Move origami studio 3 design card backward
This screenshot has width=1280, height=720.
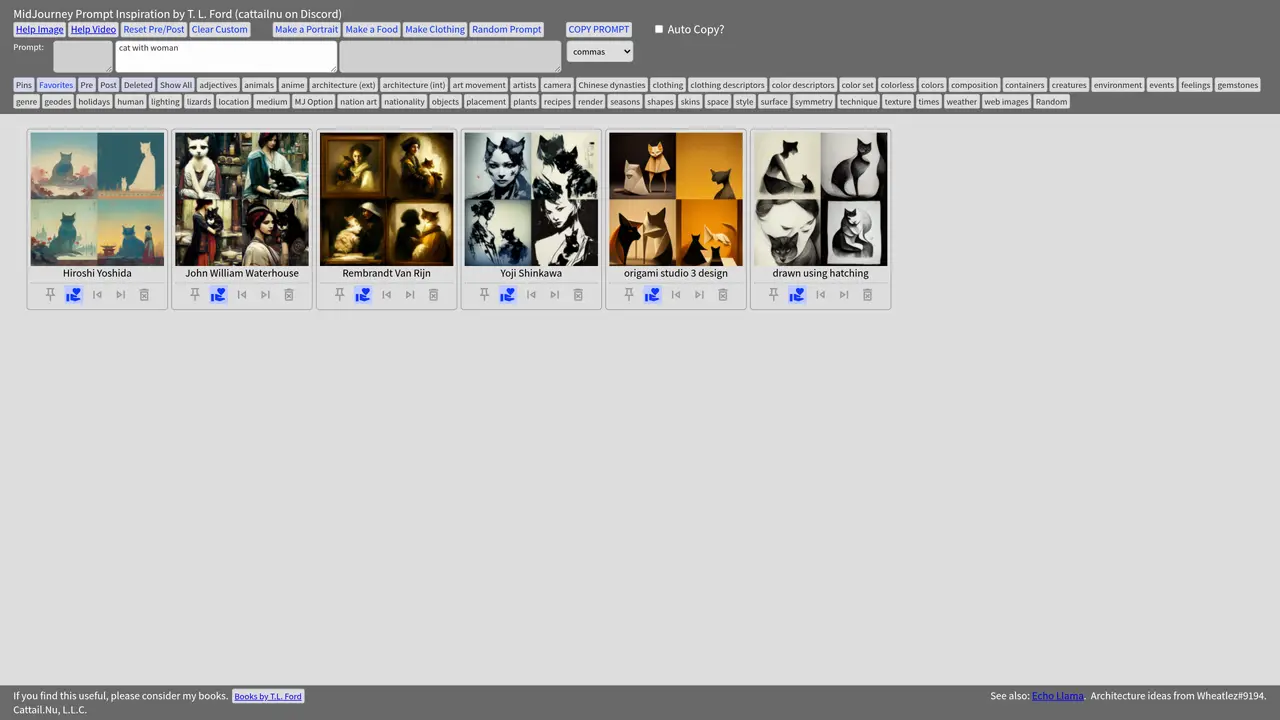(676, 295)
